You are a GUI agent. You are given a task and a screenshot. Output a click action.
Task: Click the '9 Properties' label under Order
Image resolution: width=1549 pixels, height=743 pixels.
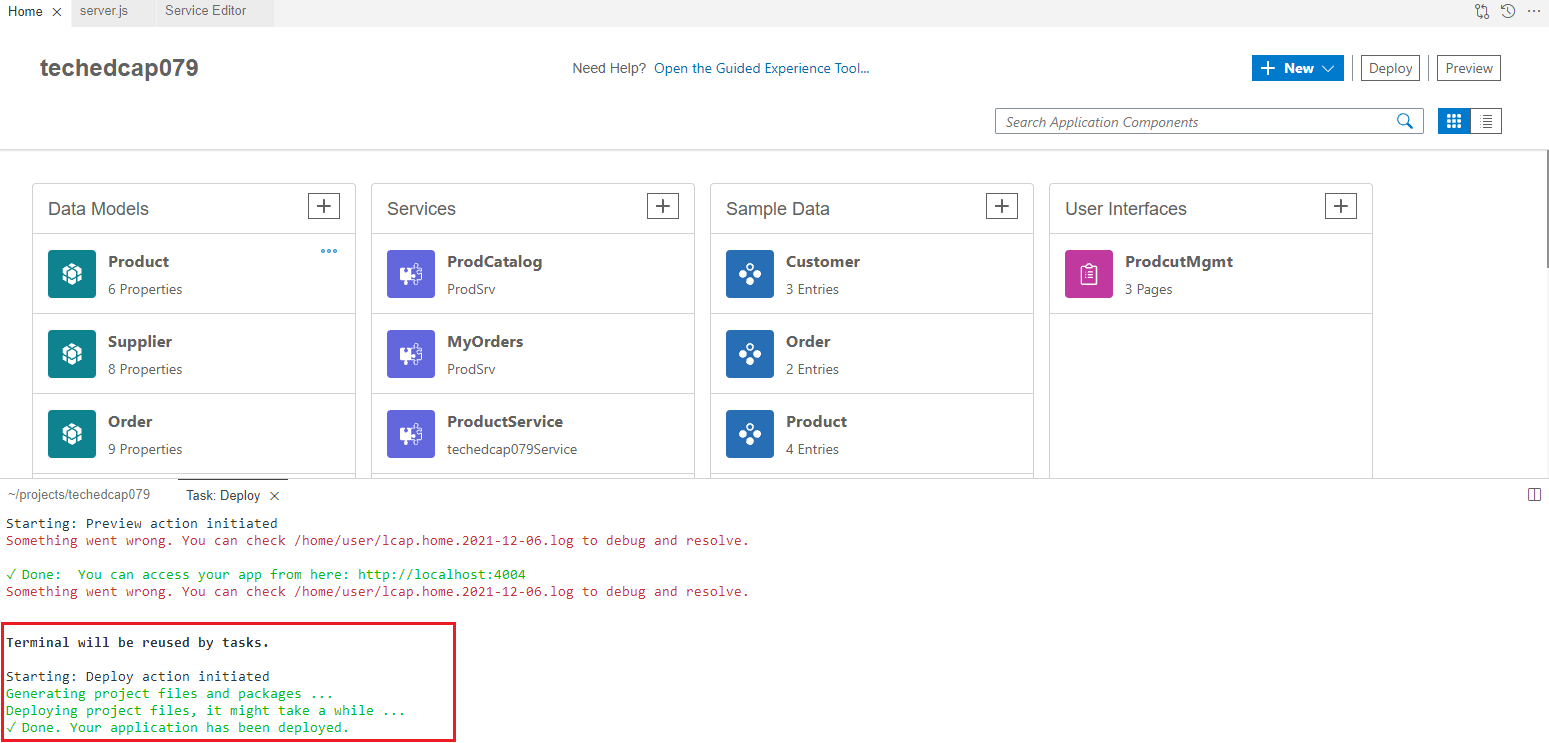[x=145, y=449]
